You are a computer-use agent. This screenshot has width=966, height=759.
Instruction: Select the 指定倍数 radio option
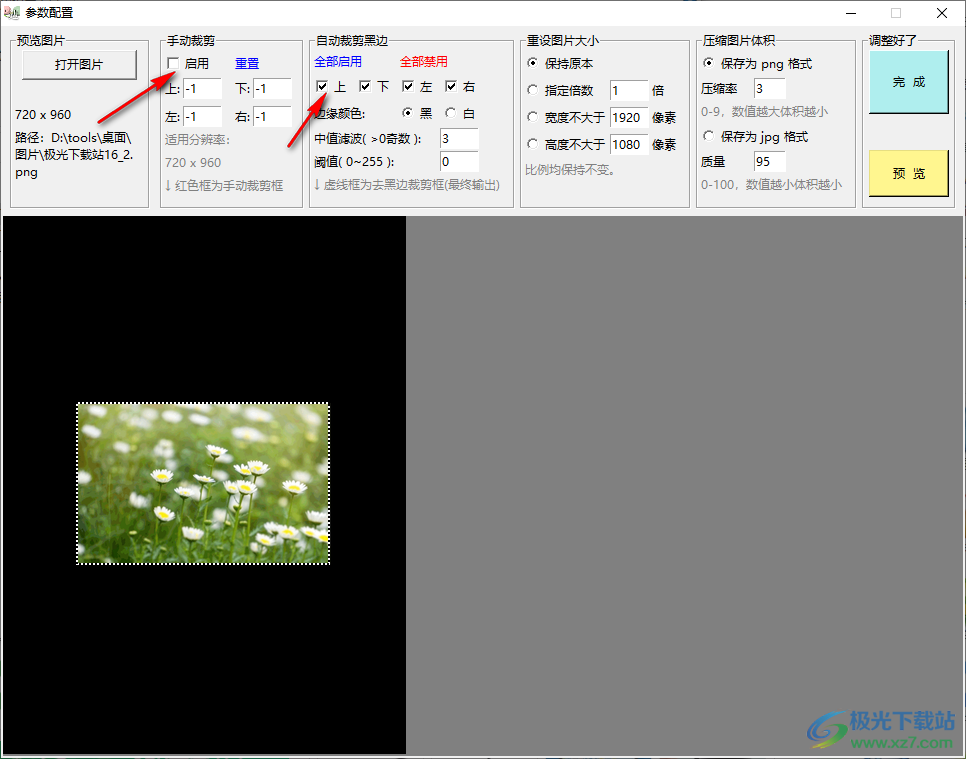[x=533, y=91]
